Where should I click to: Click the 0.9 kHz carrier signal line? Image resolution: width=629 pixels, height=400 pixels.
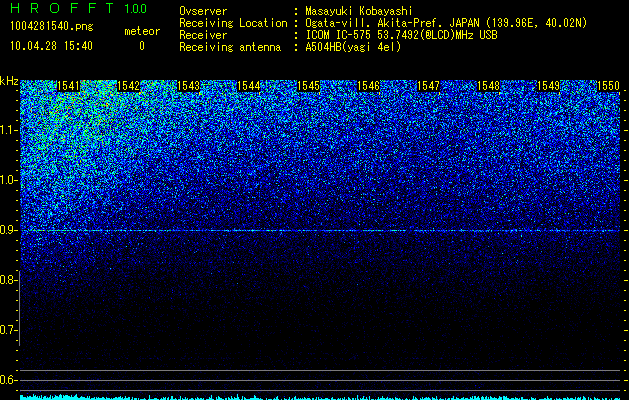pos(320,231)
